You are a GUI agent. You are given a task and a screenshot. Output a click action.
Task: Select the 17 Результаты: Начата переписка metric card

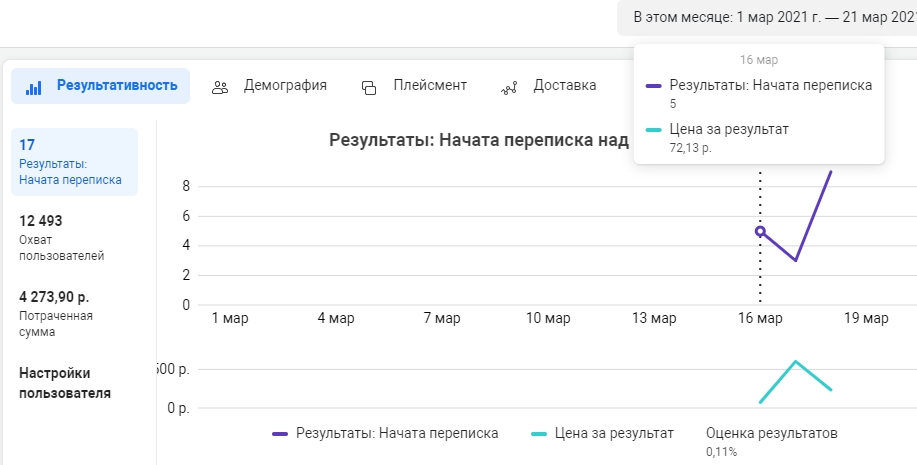74,162
